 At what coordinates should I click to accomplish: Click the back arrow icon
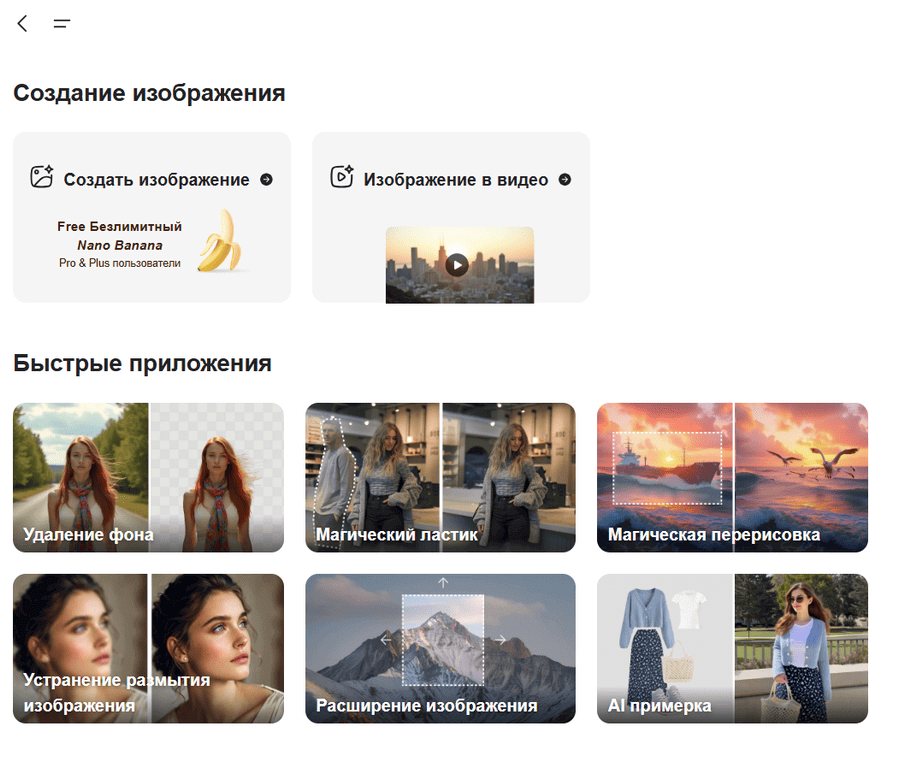[23, 24]
